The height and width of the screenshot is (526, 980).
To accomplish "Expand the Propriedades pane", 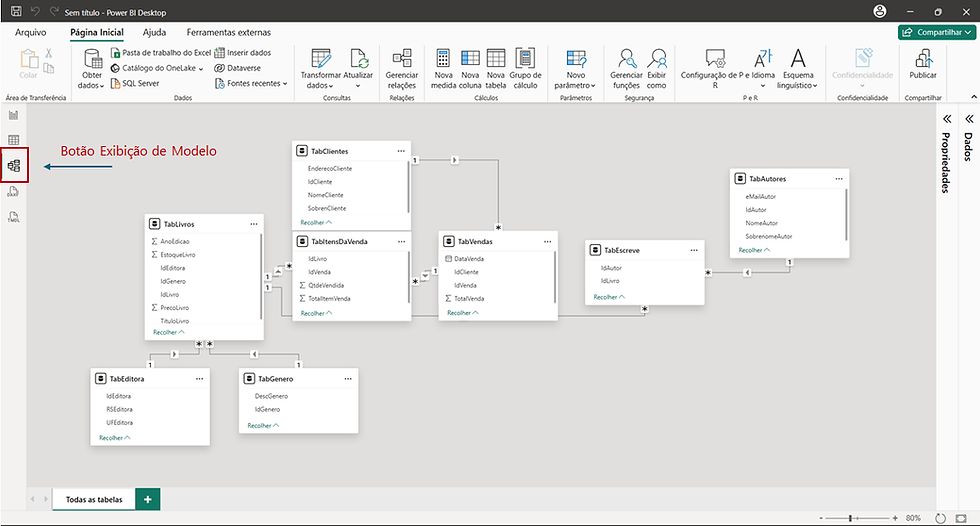I will pyautogui.click(x=947, y=119).
